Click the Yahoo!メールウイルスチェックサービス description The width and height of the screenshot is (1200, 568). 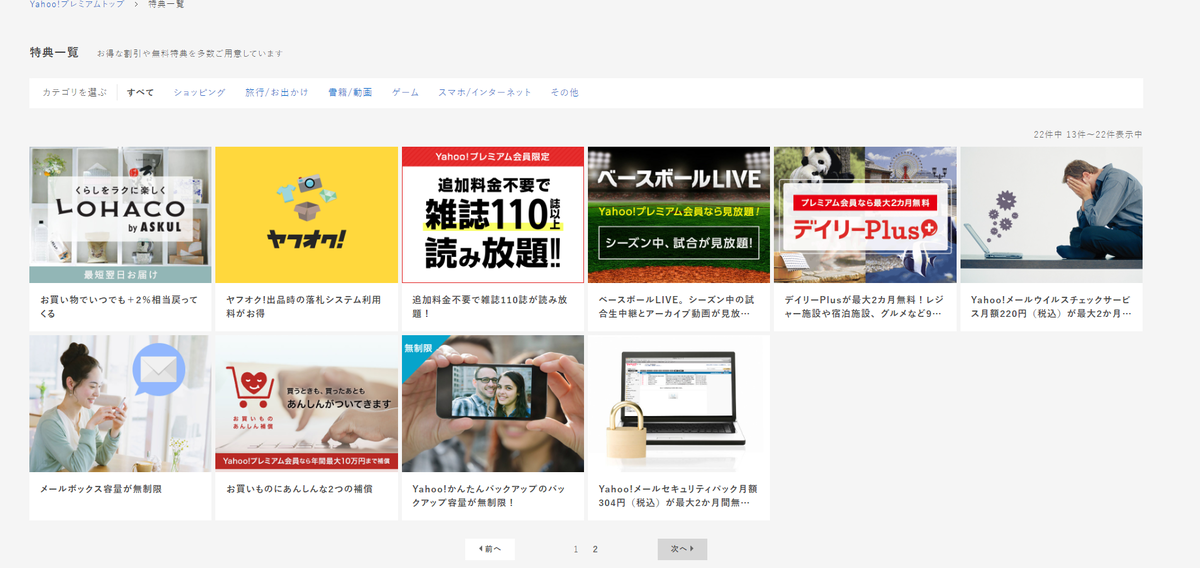1051,306
